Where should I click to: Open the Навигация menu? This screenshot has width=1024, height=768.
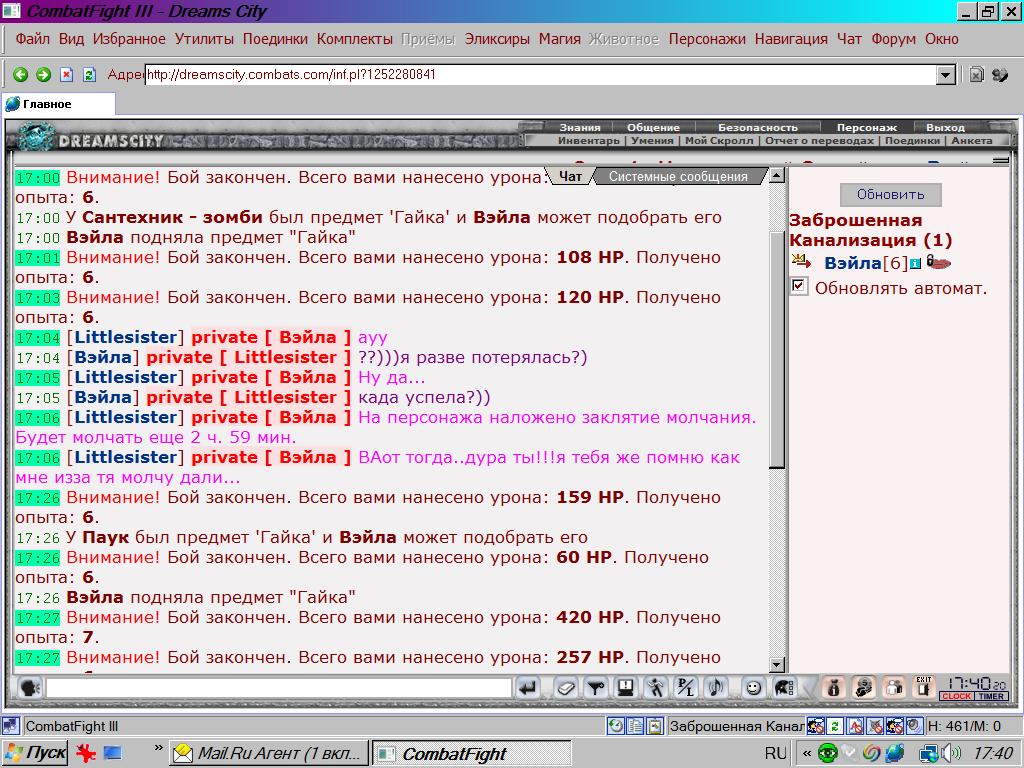791,39
